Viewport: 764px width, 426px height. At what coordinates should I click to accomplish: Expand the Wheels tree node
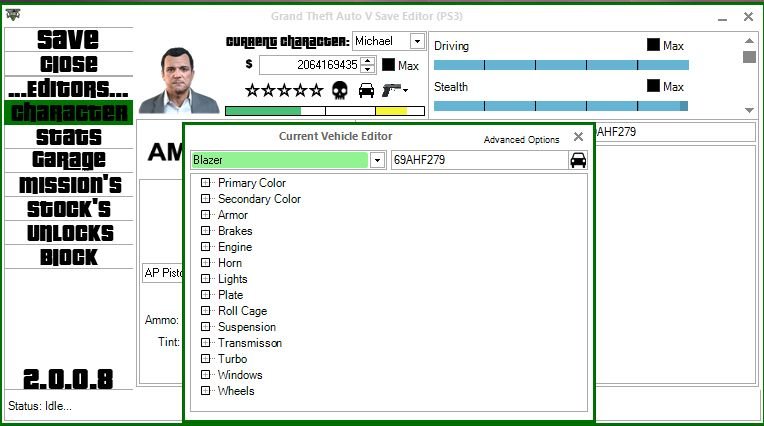pos(206,391)
